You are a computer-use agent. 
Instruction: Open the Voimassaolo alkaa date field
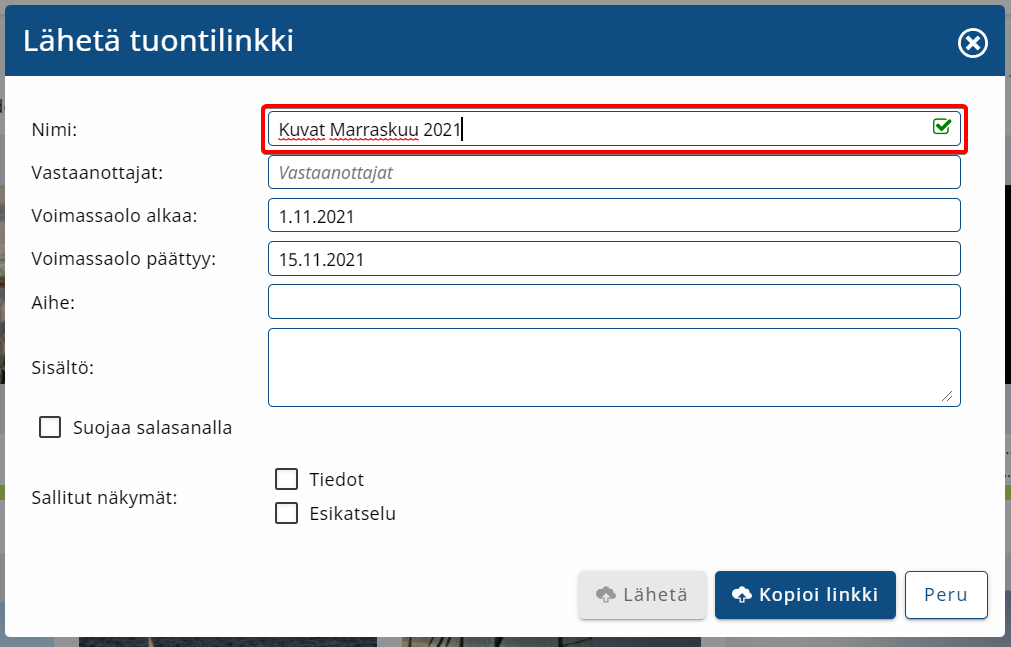click(x=614, y=216)
